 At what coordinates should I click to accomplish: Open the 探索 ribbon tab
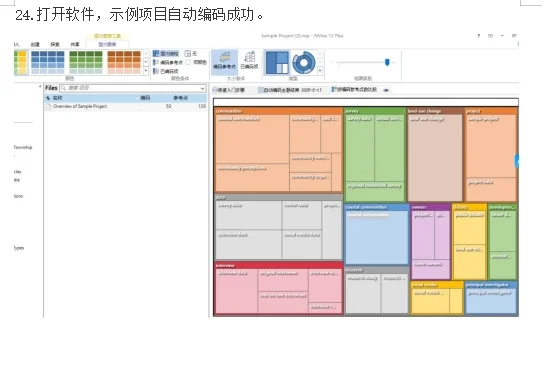pos(55,45)
